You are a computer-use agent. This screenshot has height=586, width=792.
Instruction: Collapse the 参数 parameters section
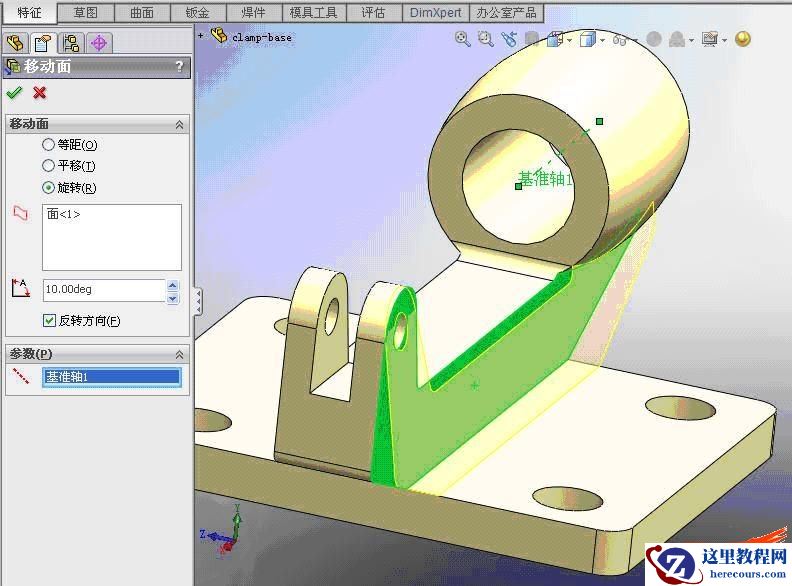tap(179, 354)
